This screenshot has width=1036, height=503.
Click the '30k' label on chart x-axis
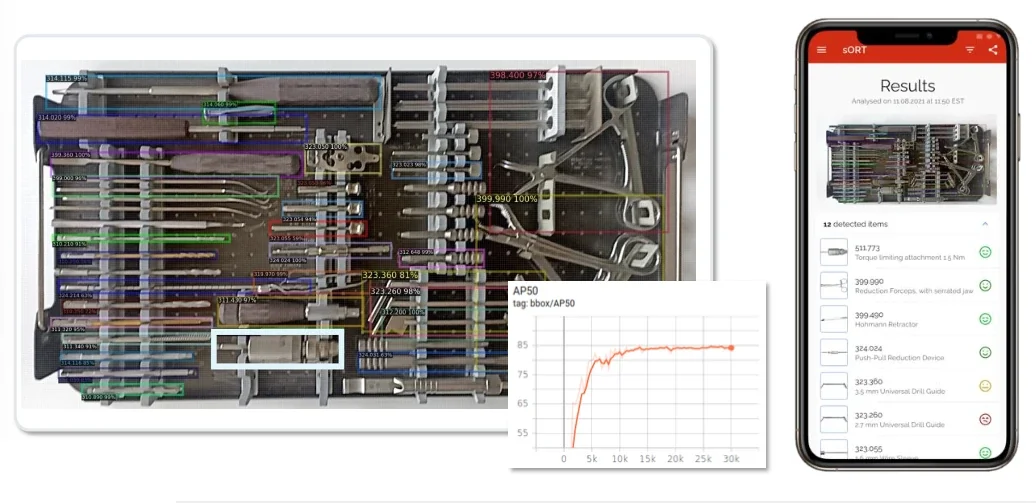(731, 459)
